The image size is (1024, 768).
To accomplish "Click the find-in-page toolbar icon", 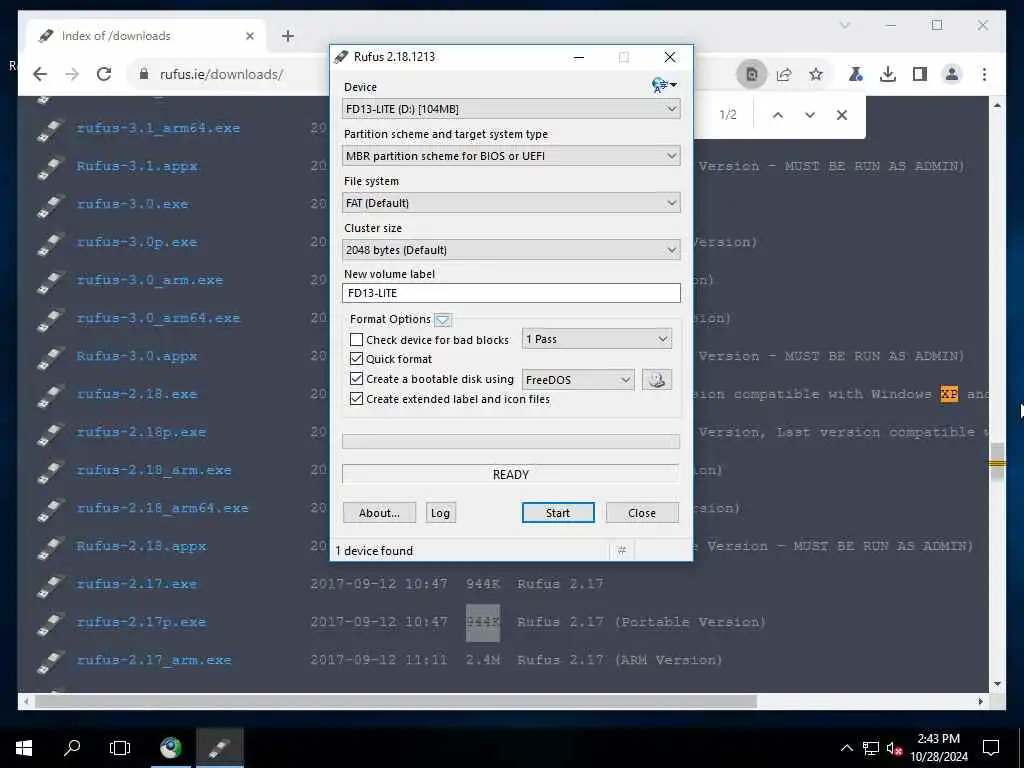I will (x=752, y=74).
